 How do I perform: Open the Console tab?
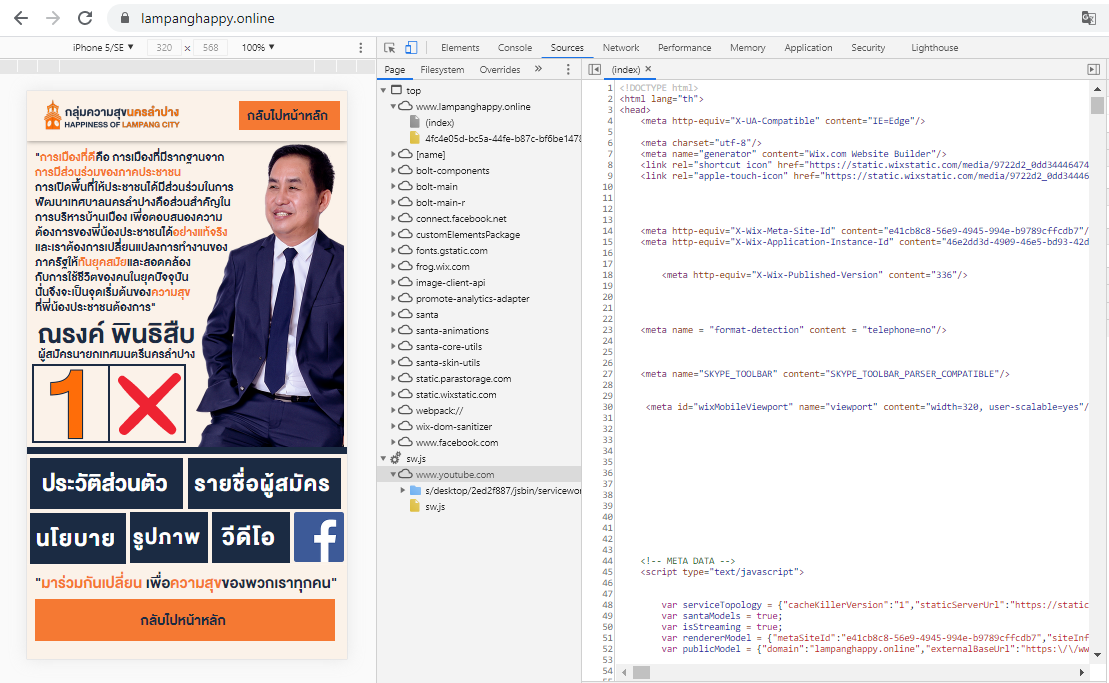click(515, 48)
